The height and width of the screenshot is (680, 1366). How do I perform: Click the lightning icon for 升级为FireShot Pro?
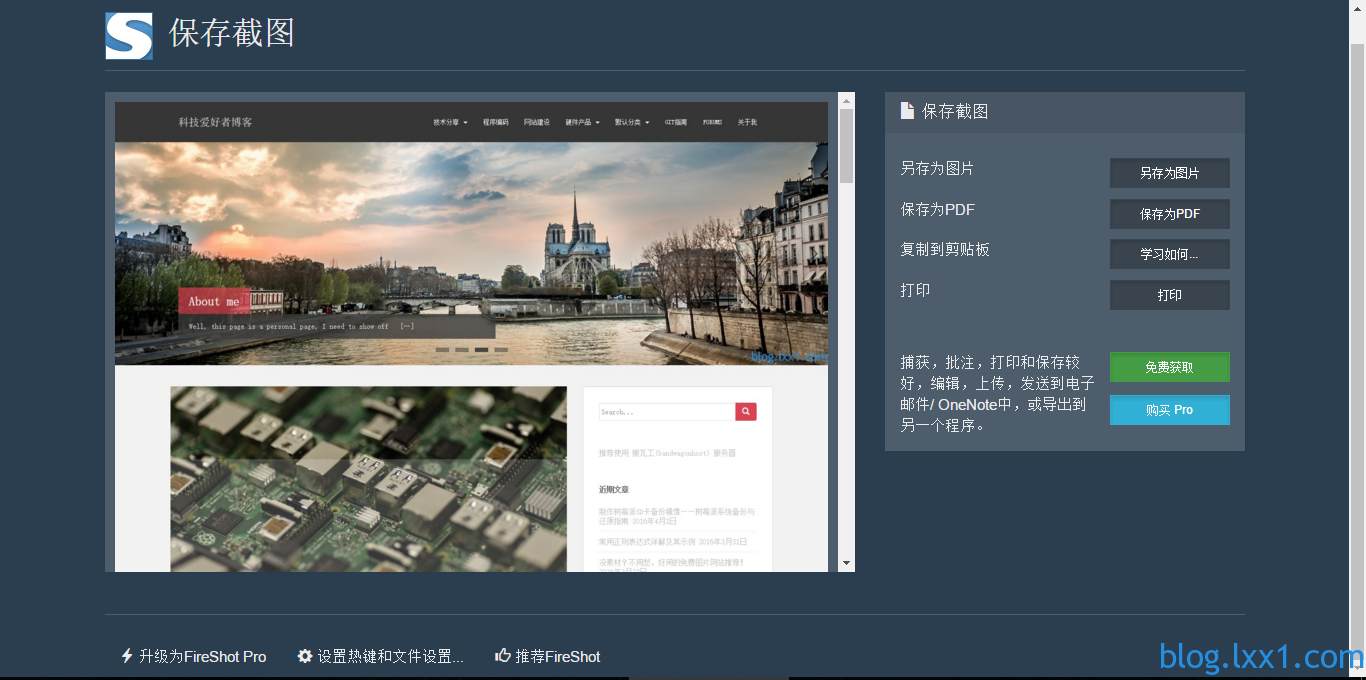tap(127, 656)
